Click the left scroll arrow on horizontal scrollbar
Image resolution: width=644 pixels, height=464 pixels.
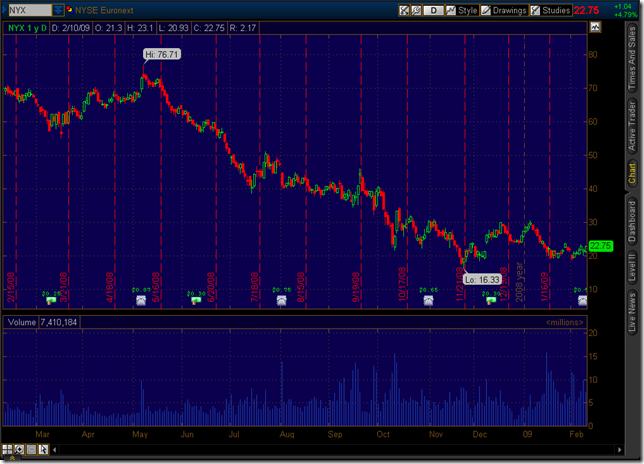(55, 450)
